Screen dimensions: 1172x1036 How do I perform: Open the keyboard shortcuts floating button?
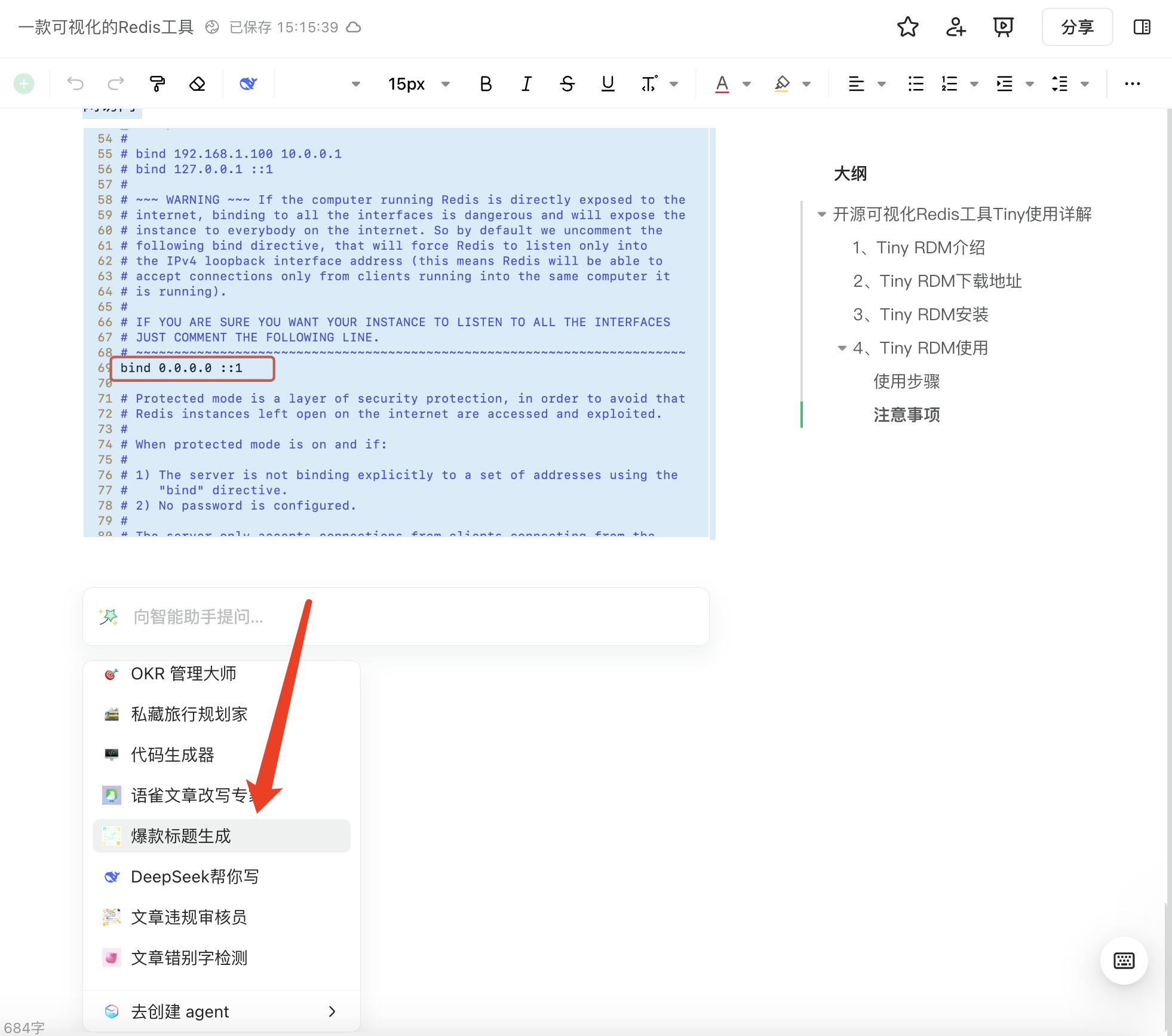pyautogui.click(x=1124, y=960)
